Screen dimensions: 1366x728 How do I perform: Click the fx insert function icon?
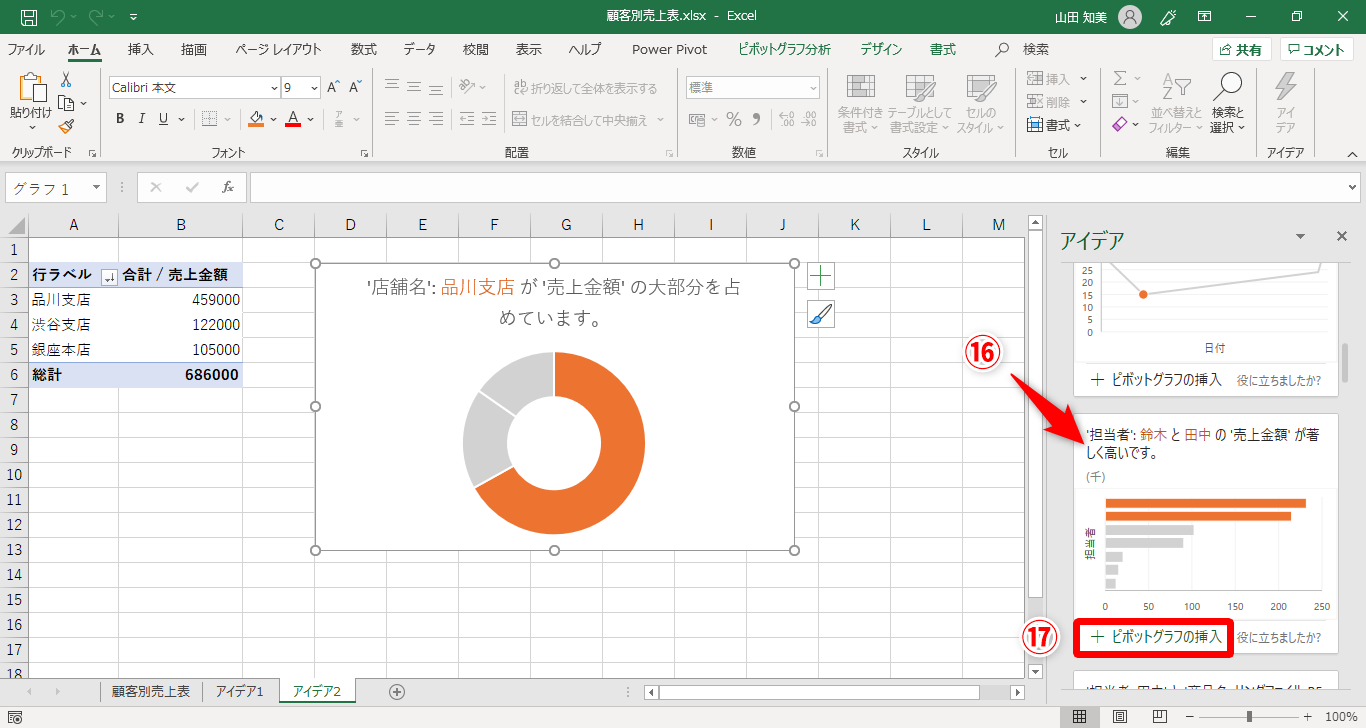coord(228,188)
